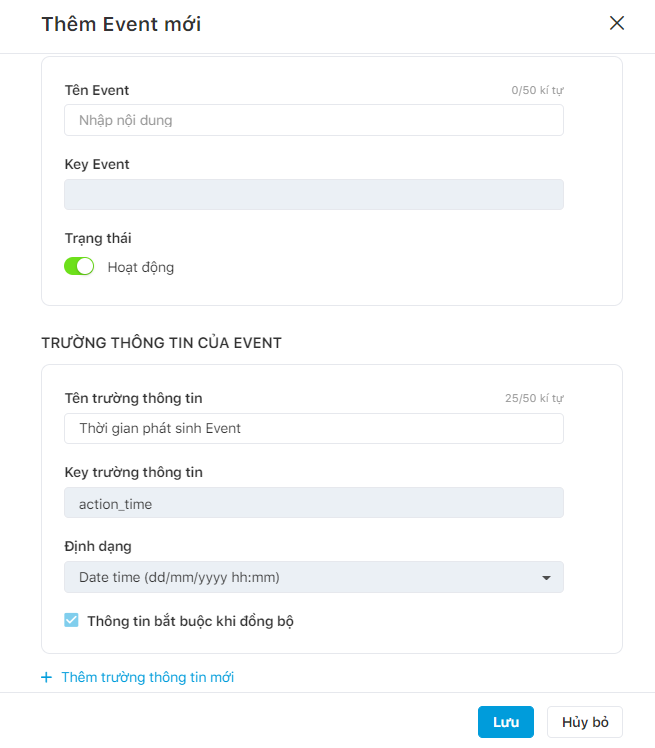
Task: Uncheck Thông tin bắt buộc khi đồng bộ checkbox
Action: pyautogui.click(x=71, y=620)
